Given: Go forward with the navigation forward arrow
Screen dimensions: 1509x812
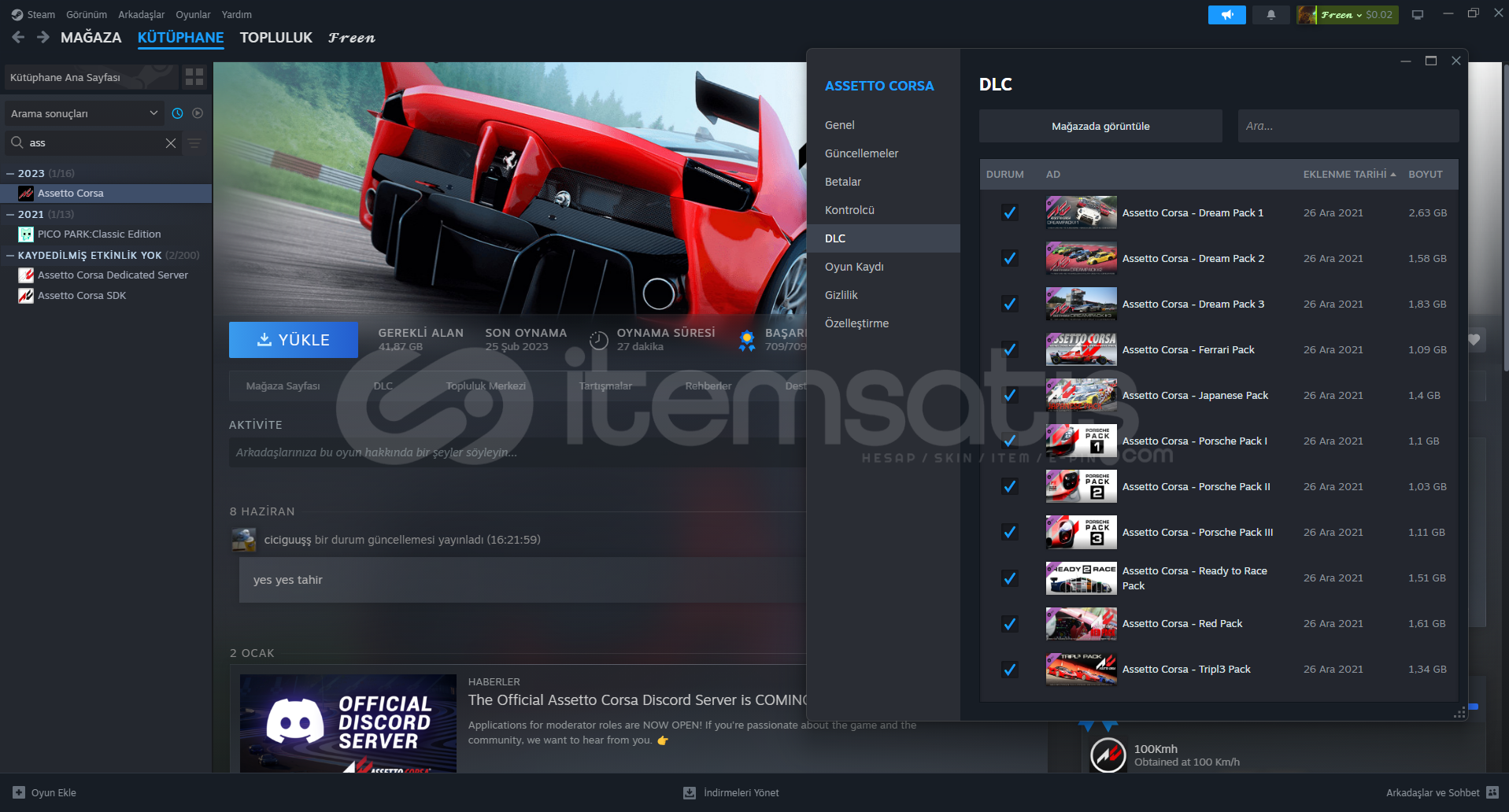Looking at the screenshot, I should click(43, 37).
